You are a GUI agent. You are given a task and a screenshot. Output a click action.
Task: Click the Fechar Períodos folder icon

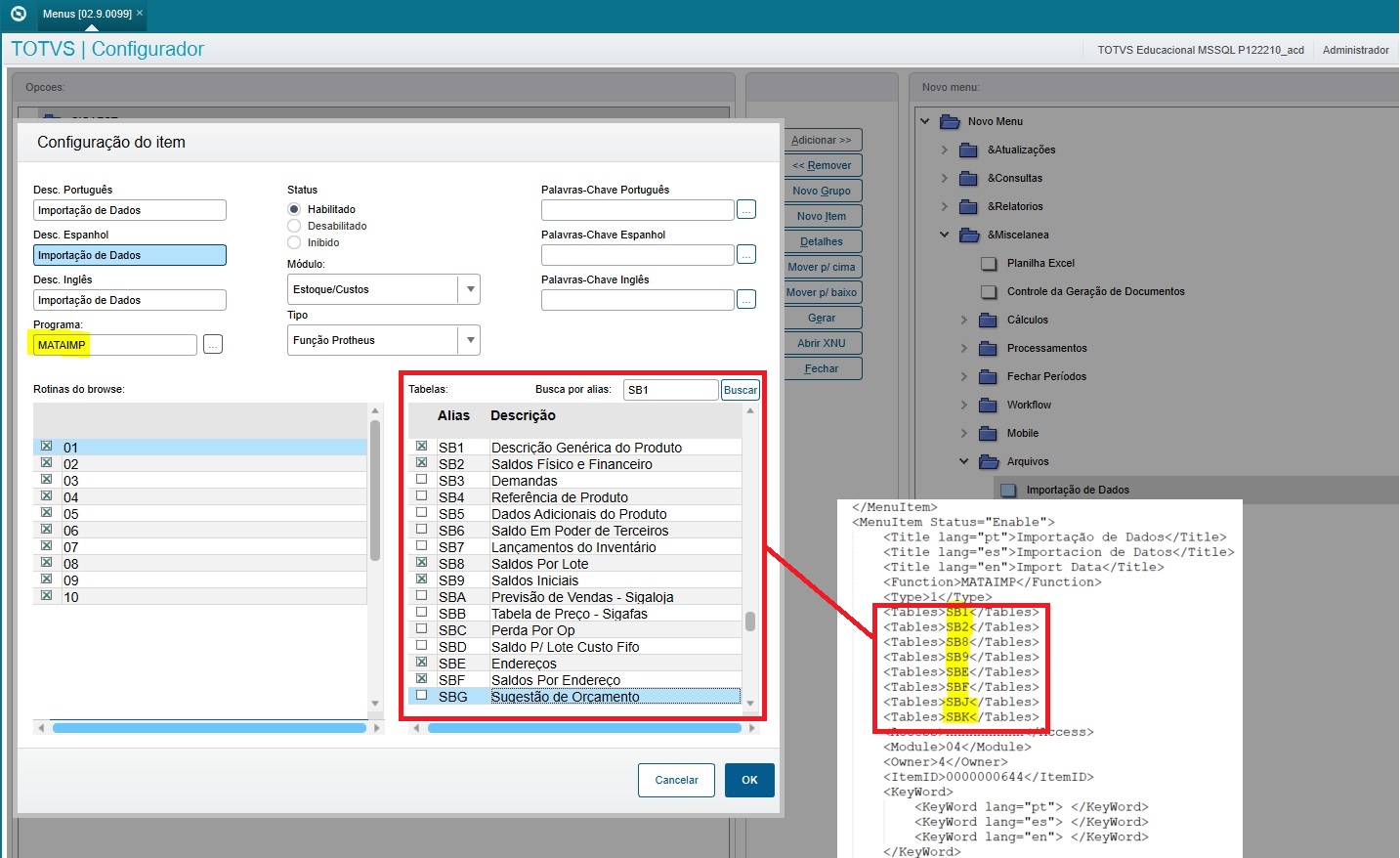pos(988,376)
